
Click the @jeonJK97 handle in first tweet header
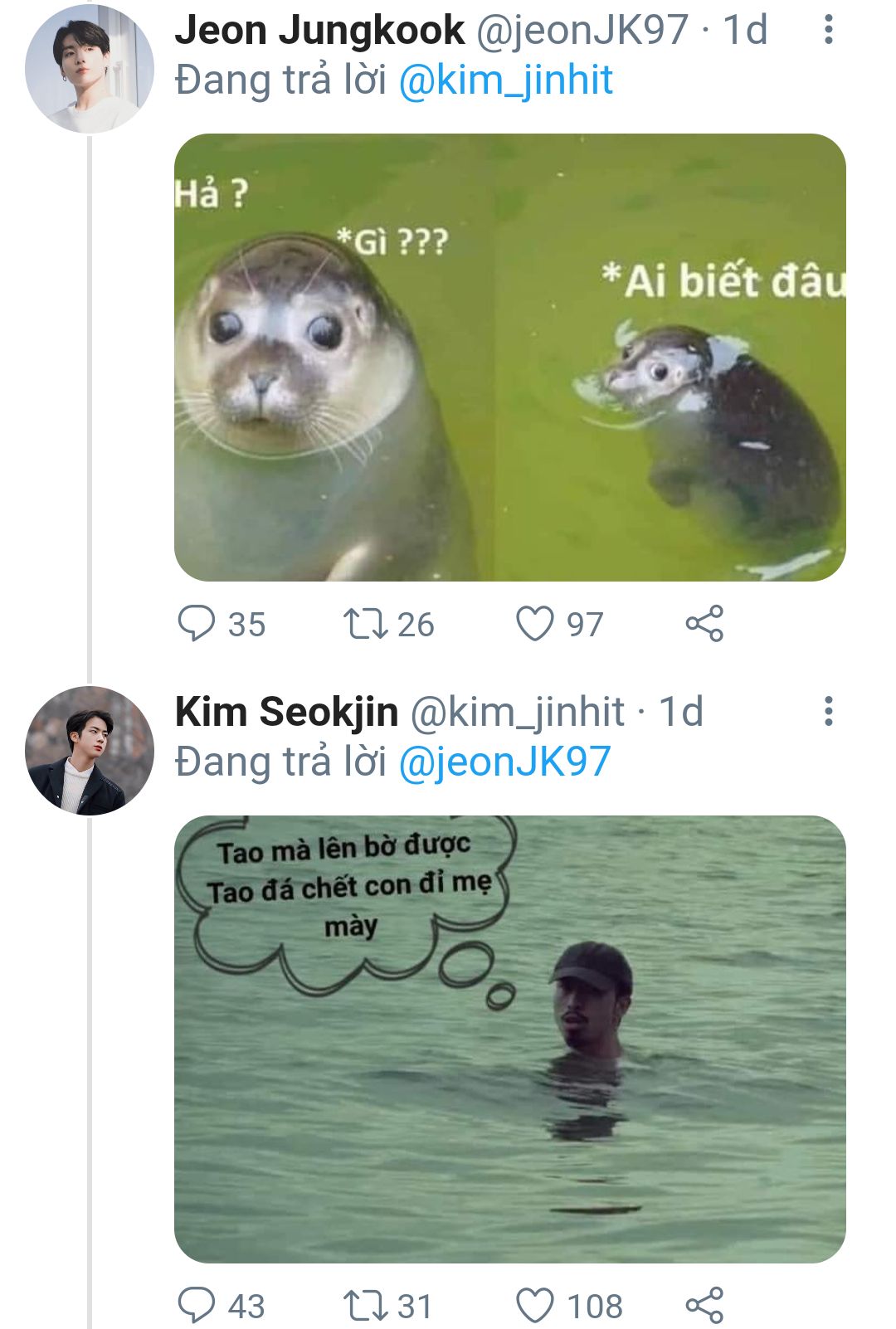click(582, 30)
